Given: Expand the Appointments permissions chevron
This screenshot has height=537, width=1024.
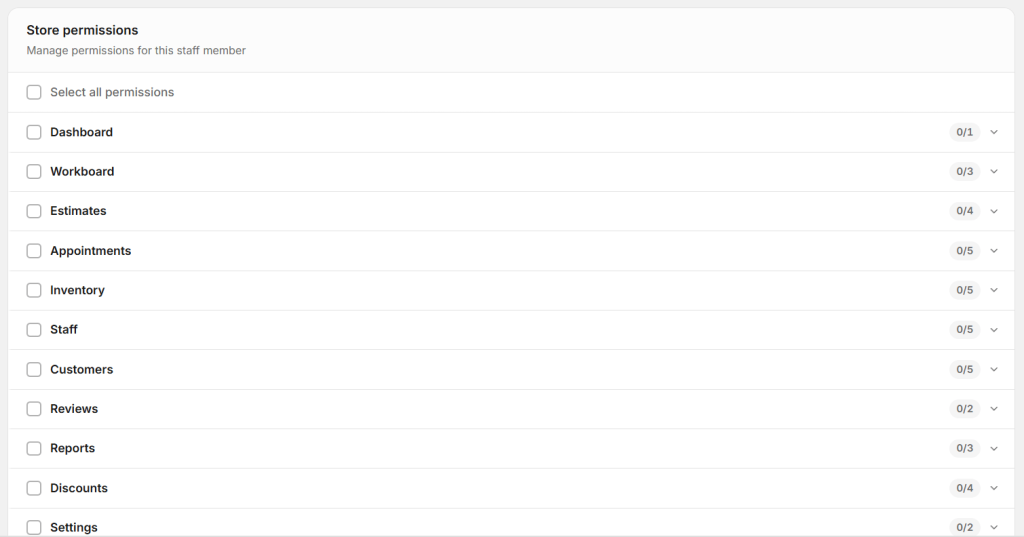Looking at the screenshot, I should (x=994, y=251).
